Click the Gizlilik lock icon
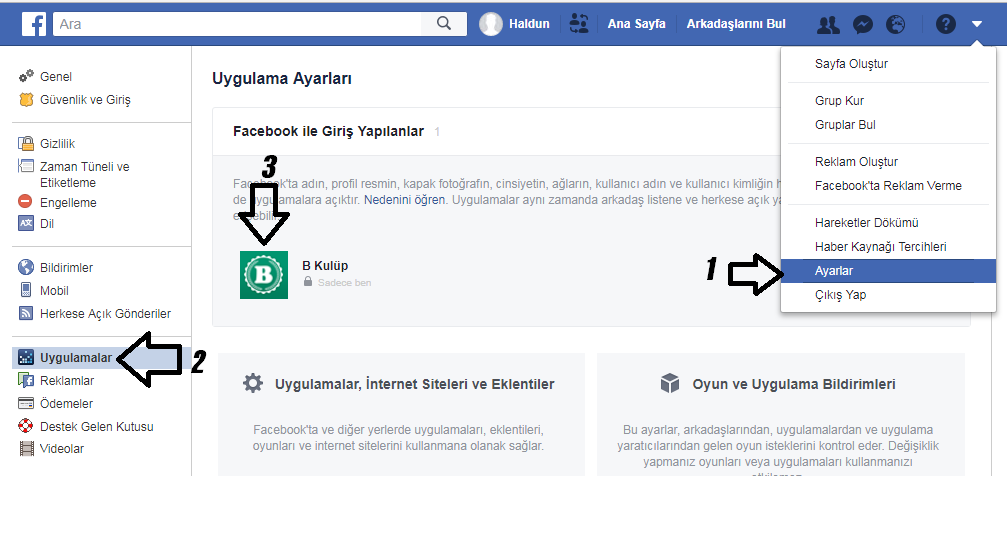 tap(26, 143)
